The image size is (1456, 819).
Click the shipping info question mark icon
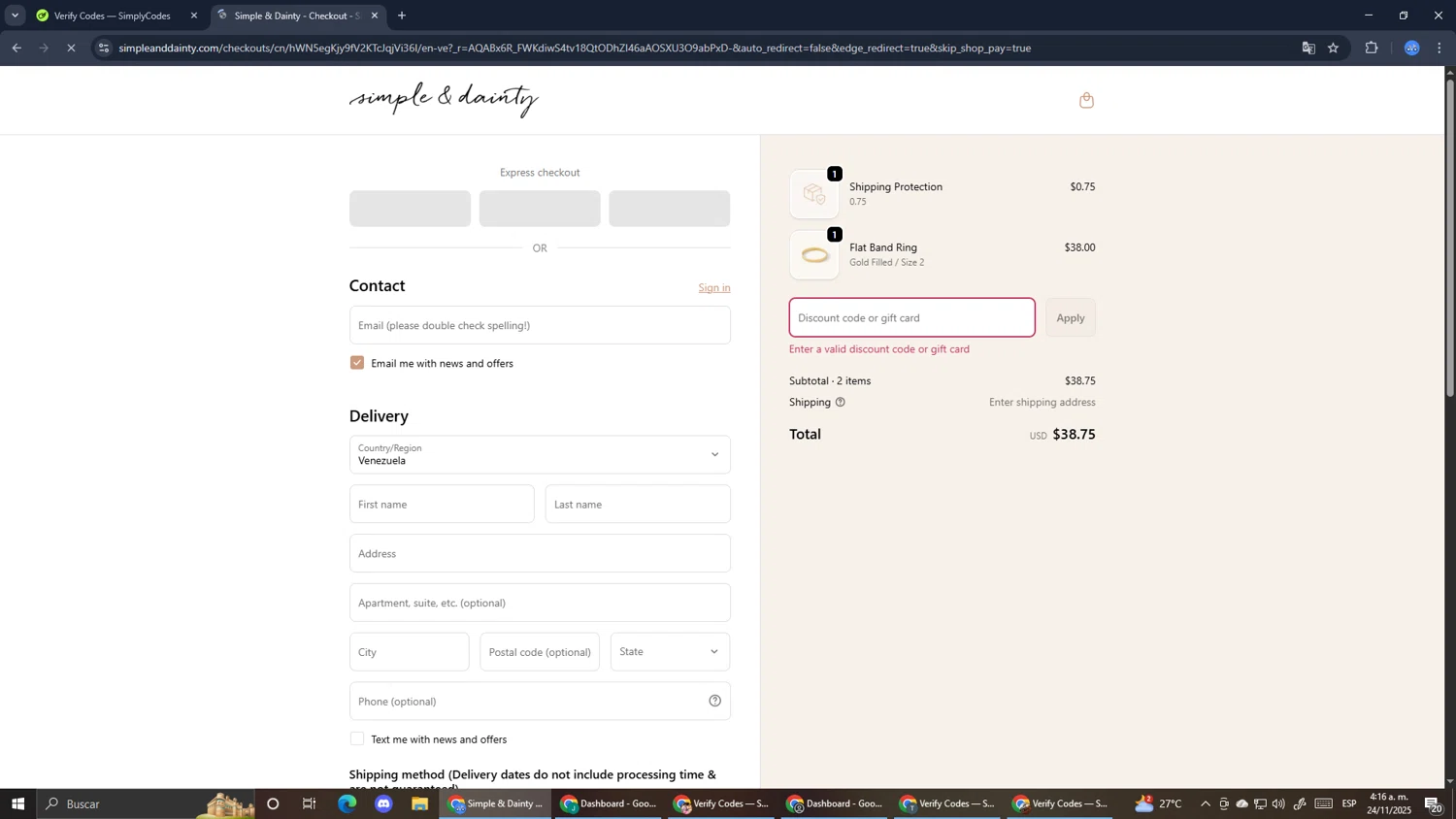840,402
